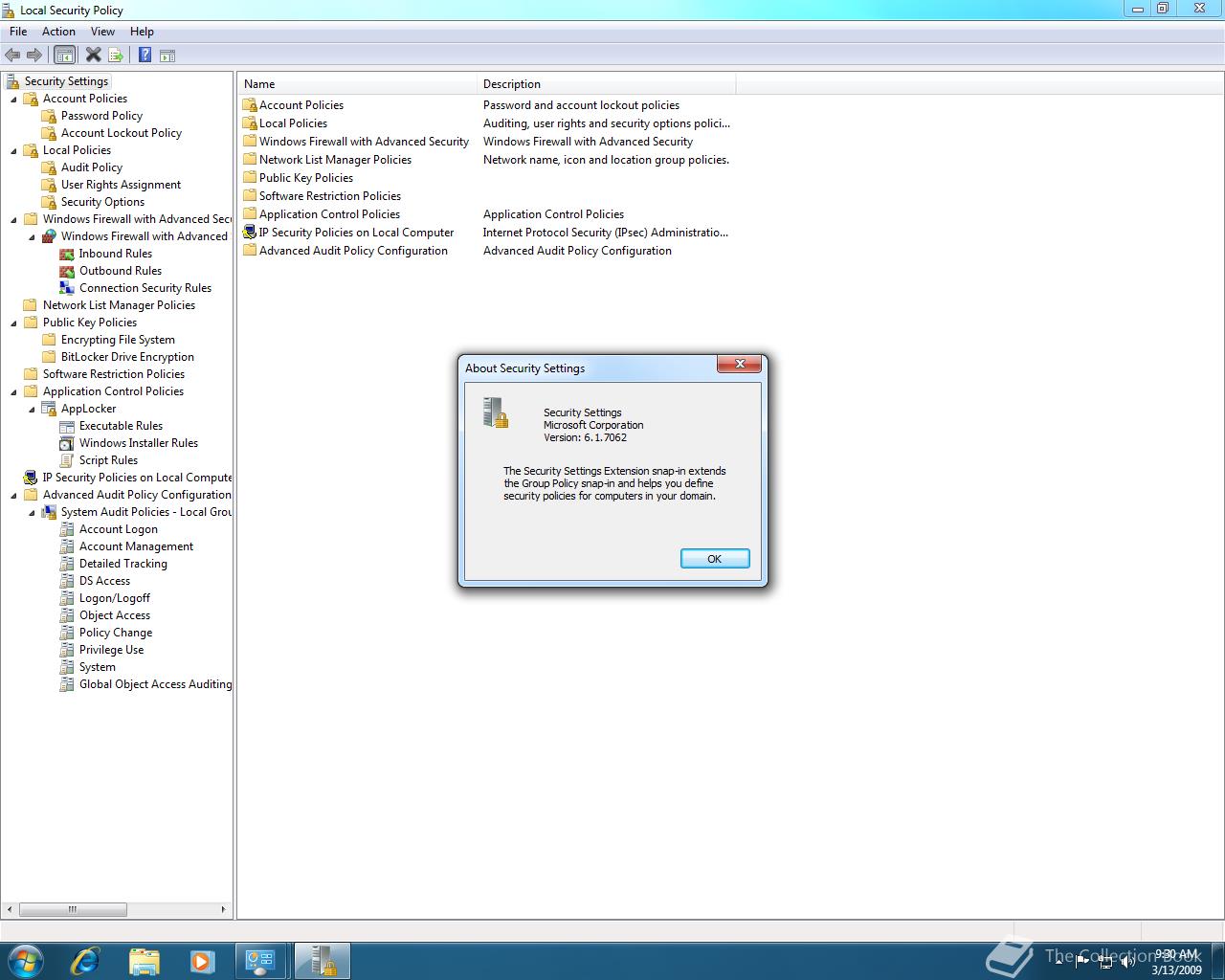Collapse Advanced Audit Policy Configuration tree node

13,495
